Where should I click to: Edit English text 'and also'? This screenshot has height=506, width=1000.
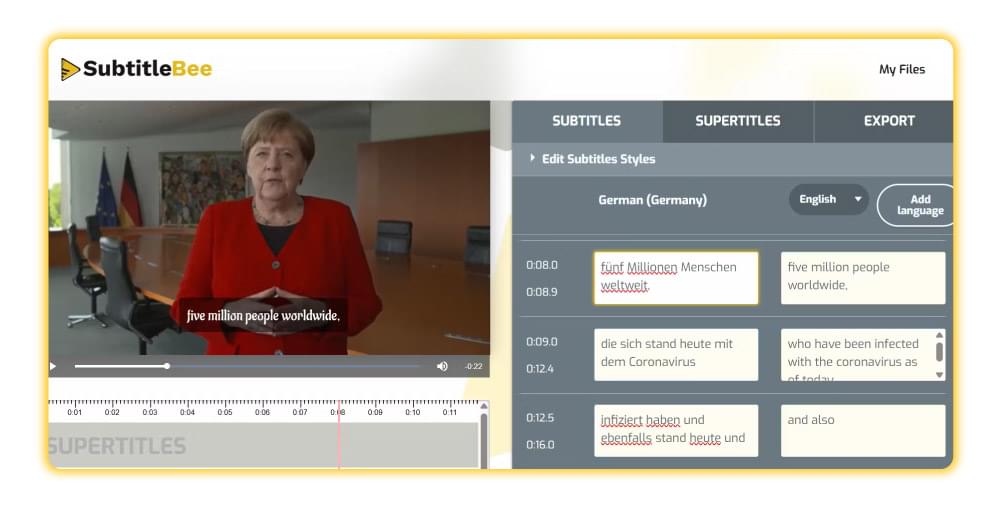tap(863, 431)
